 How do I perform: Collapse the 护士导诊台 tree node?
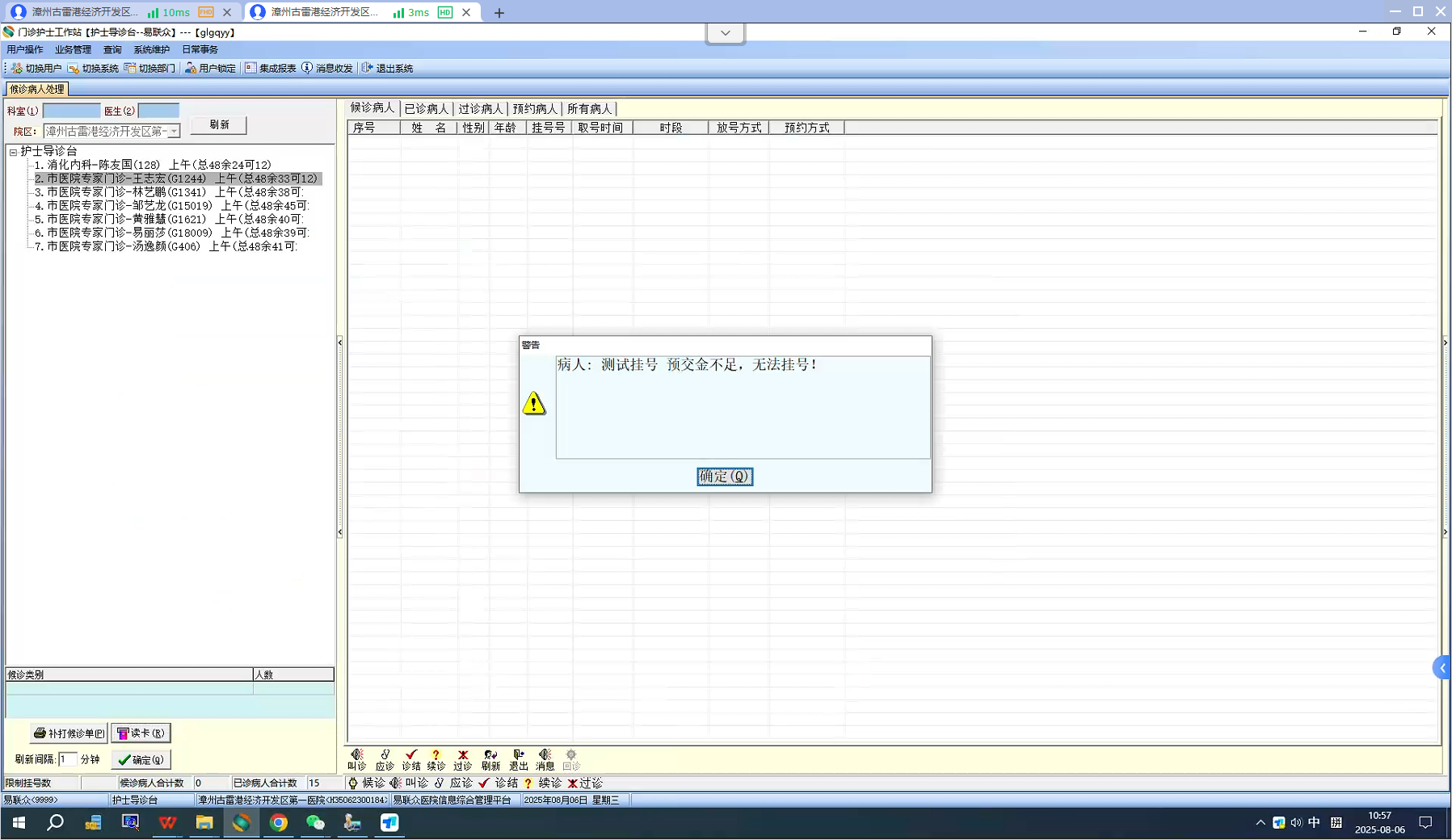[13, 152]
